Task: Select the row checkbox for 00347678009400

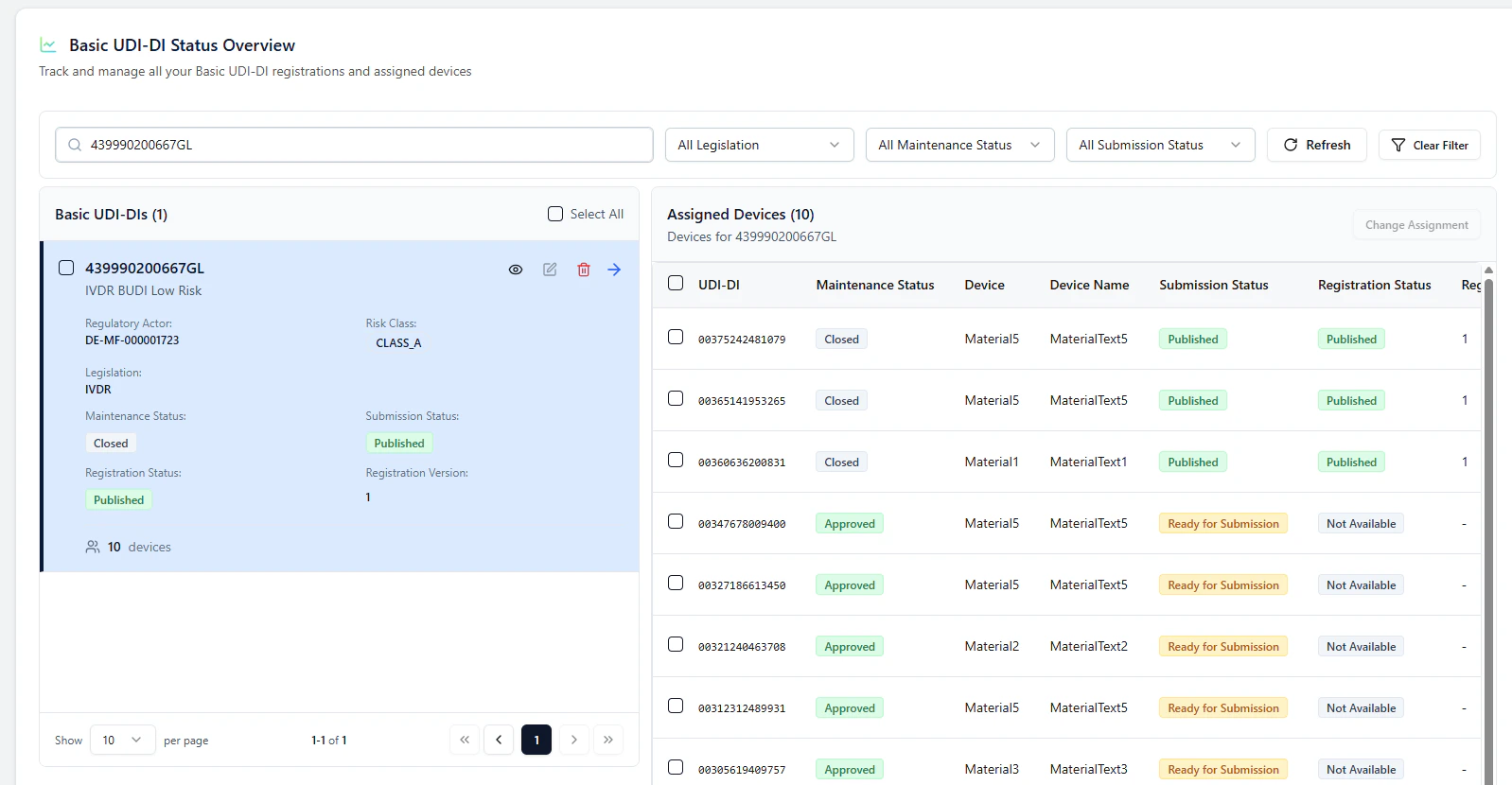Action: [x=676, y=521]
